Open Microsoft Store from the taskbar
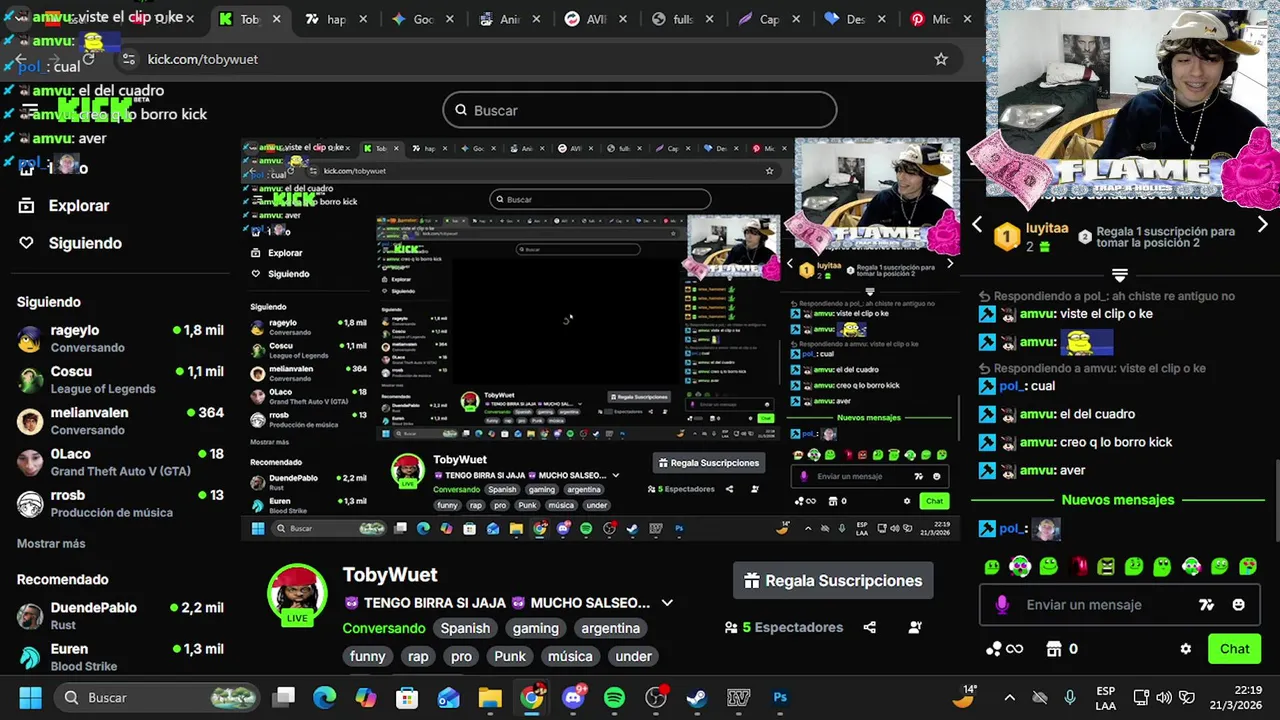Image resolution: width=1280 pixels, height=720 pixels. pyautogui.click(x=407, y=698)
